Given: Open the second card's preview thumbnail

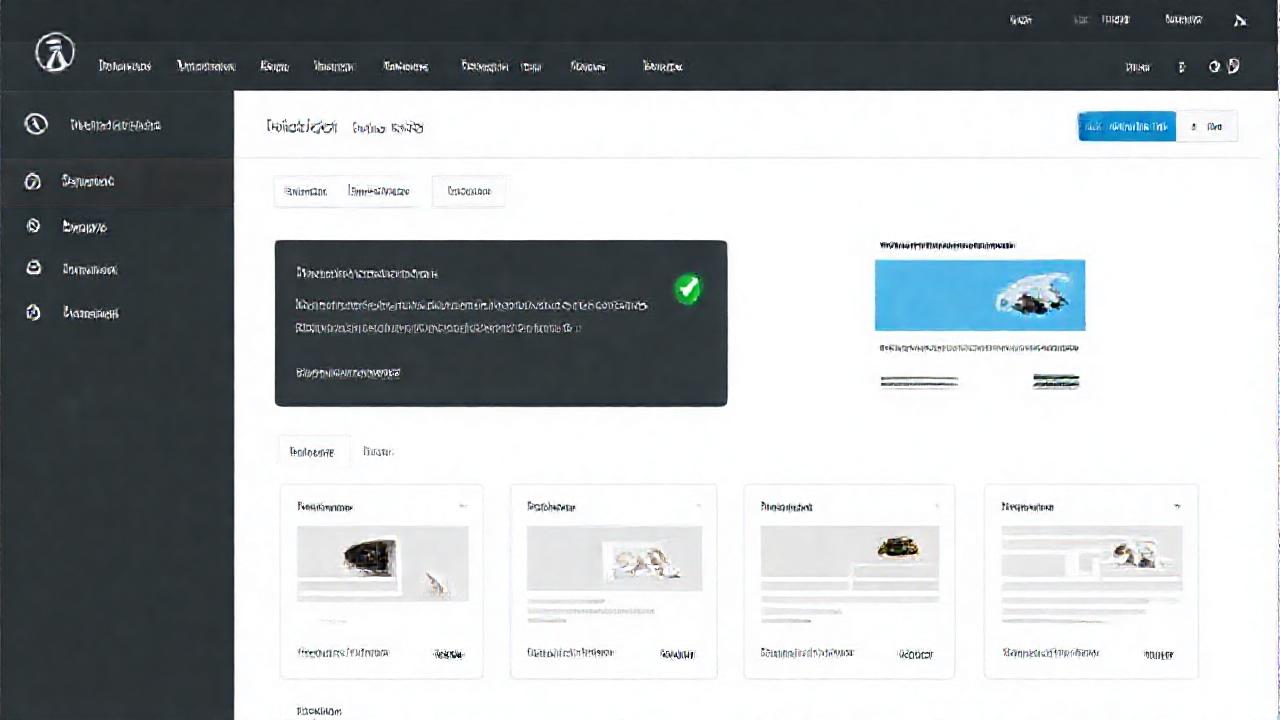Looking at the screenshot, I should point(614,558).
